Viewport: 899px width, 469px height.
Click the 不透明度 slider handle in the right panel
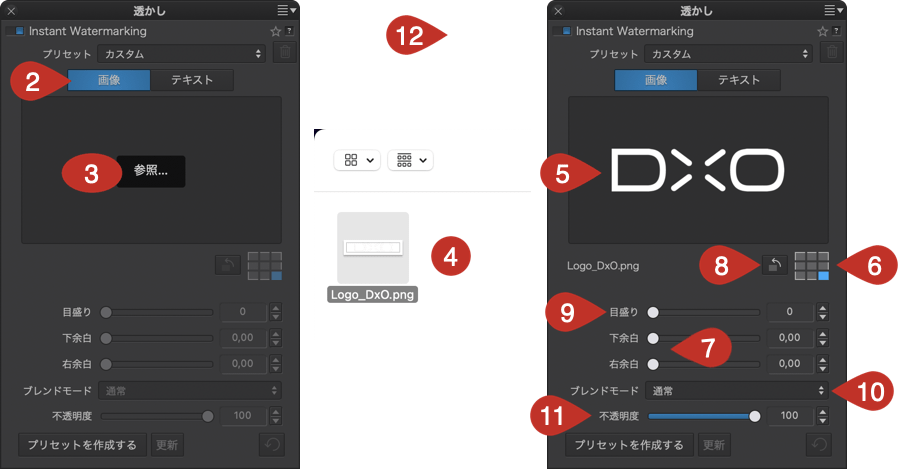click(755, 416)
